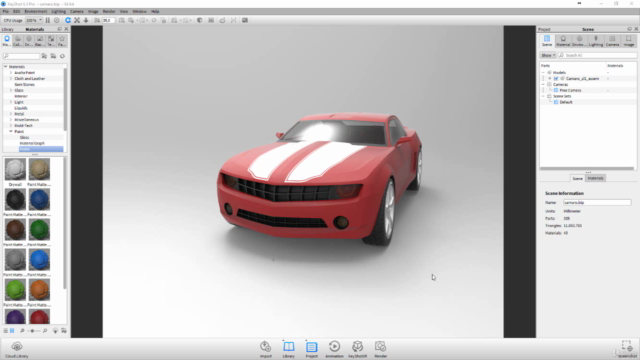Select the Drywall material thumbnail

(15, 169)
